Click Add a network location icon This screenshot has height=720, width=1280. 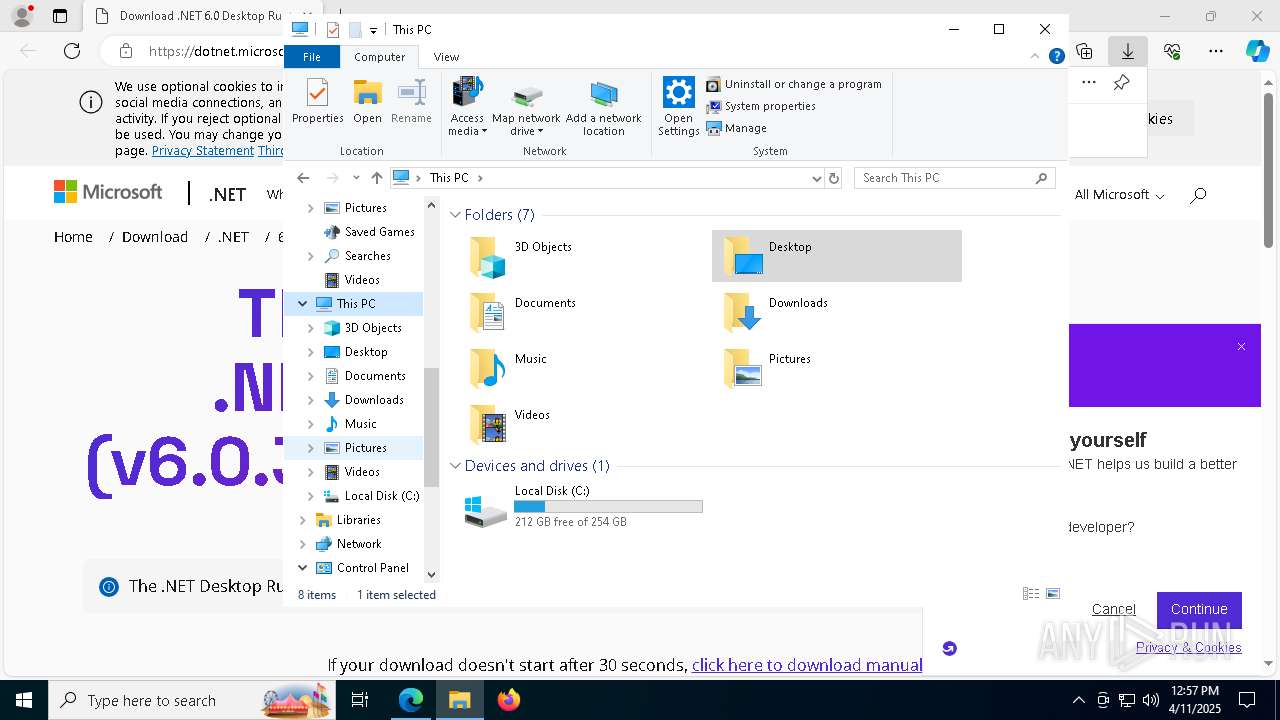coord(603,107)
